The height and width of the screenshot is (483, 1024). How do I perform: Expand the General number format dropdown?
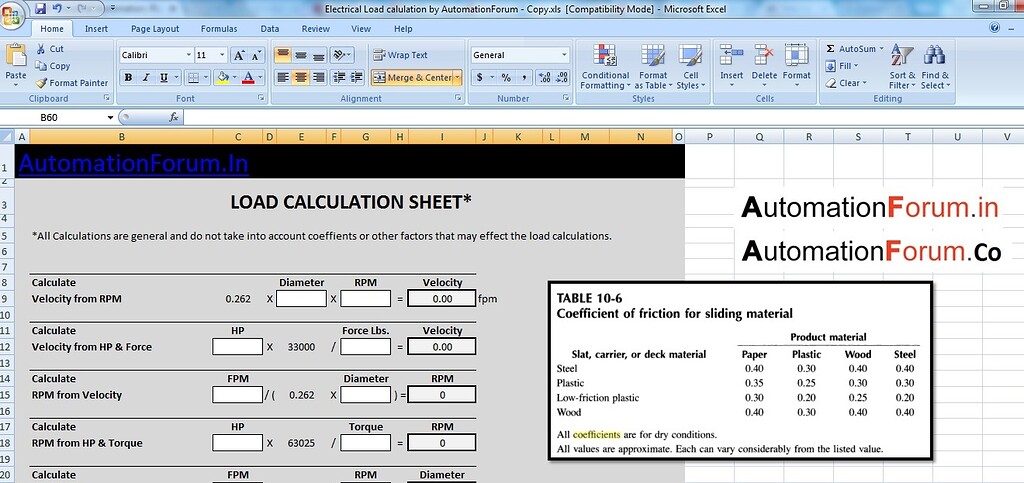tap(564, 56)
